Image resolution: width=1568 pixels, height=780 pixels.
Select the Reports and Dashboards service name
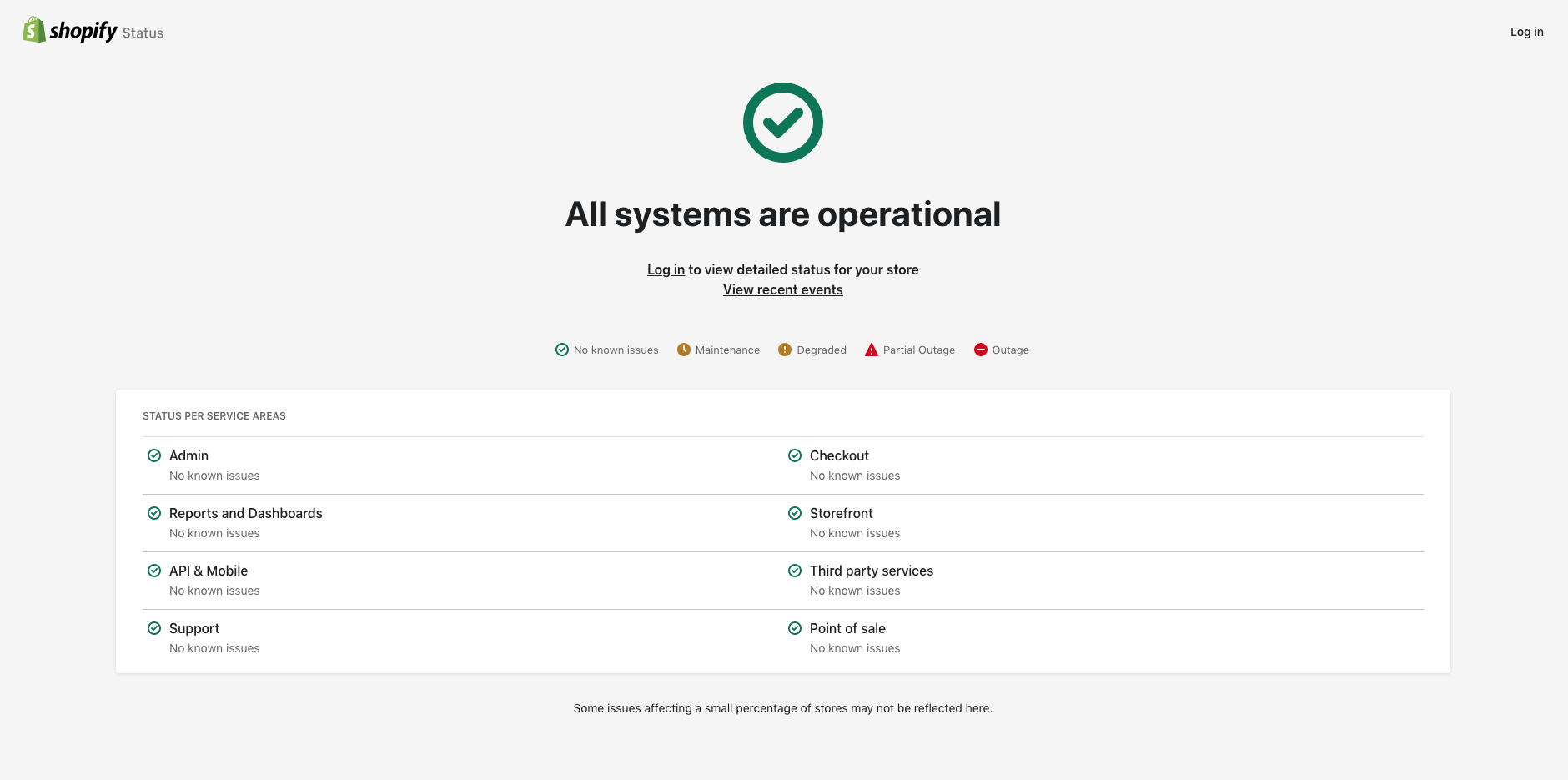[246, 513]
